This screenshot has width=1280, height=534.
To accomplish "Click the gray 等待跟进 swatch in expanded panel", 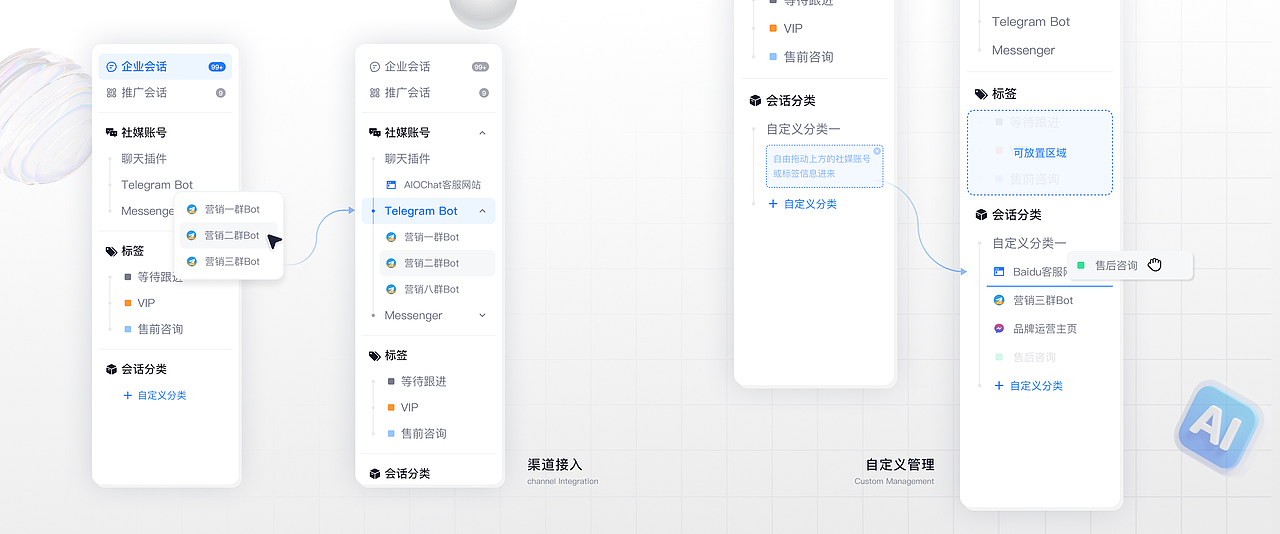I will click(x=392, y=382).
